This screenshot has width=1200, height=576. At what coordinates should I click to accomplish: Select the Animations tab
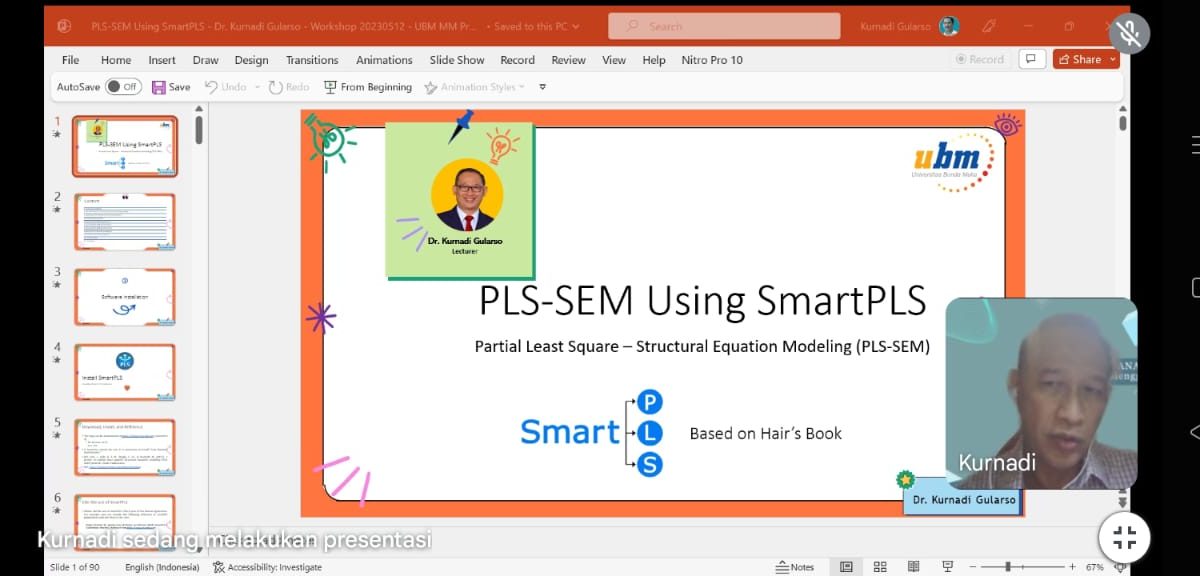click(x=384, y=60)
